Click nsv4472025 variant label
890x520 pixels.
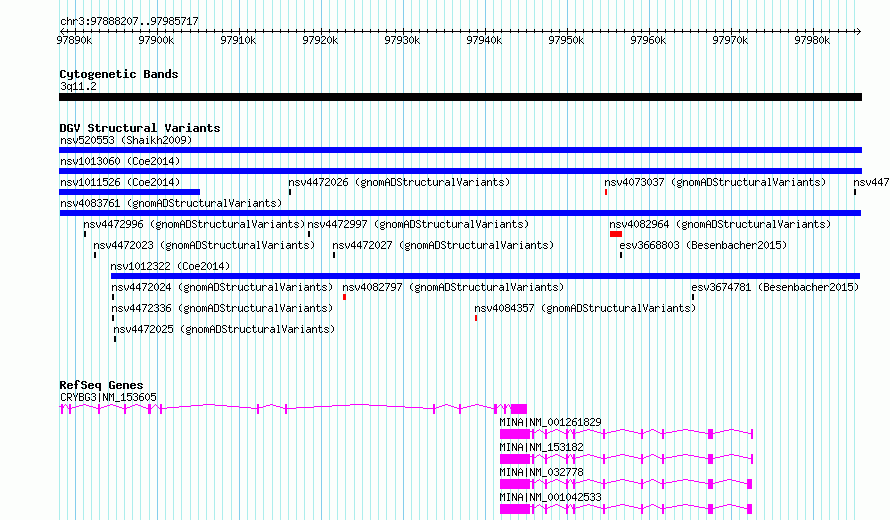pos(224,329)
